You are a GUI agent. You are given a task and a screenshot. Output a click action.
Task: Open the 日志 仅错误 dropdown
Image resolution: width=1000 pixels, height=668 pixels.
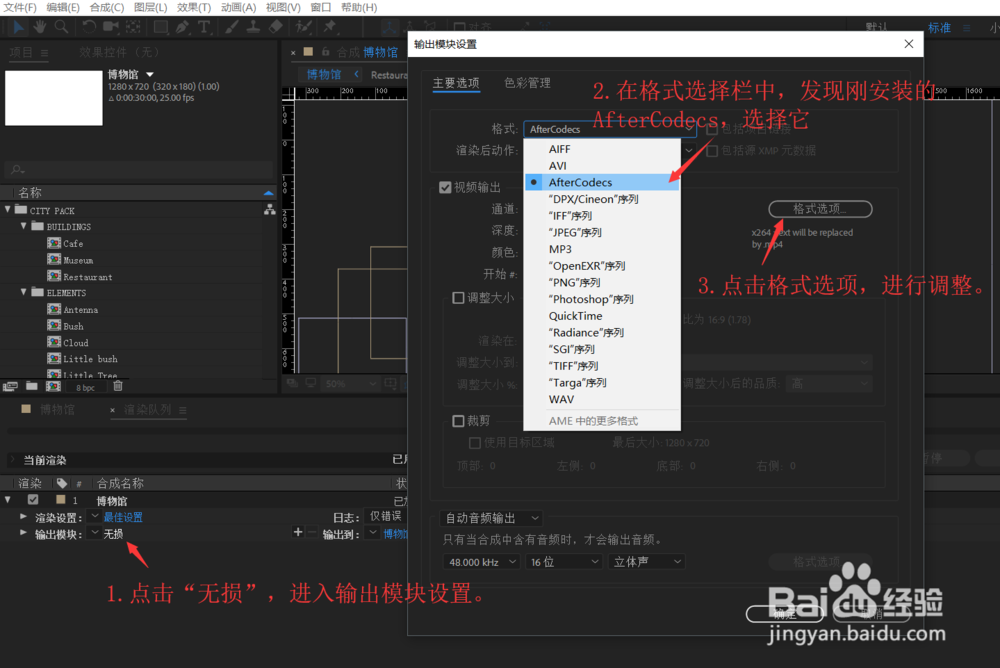click(x=385, y=516)
